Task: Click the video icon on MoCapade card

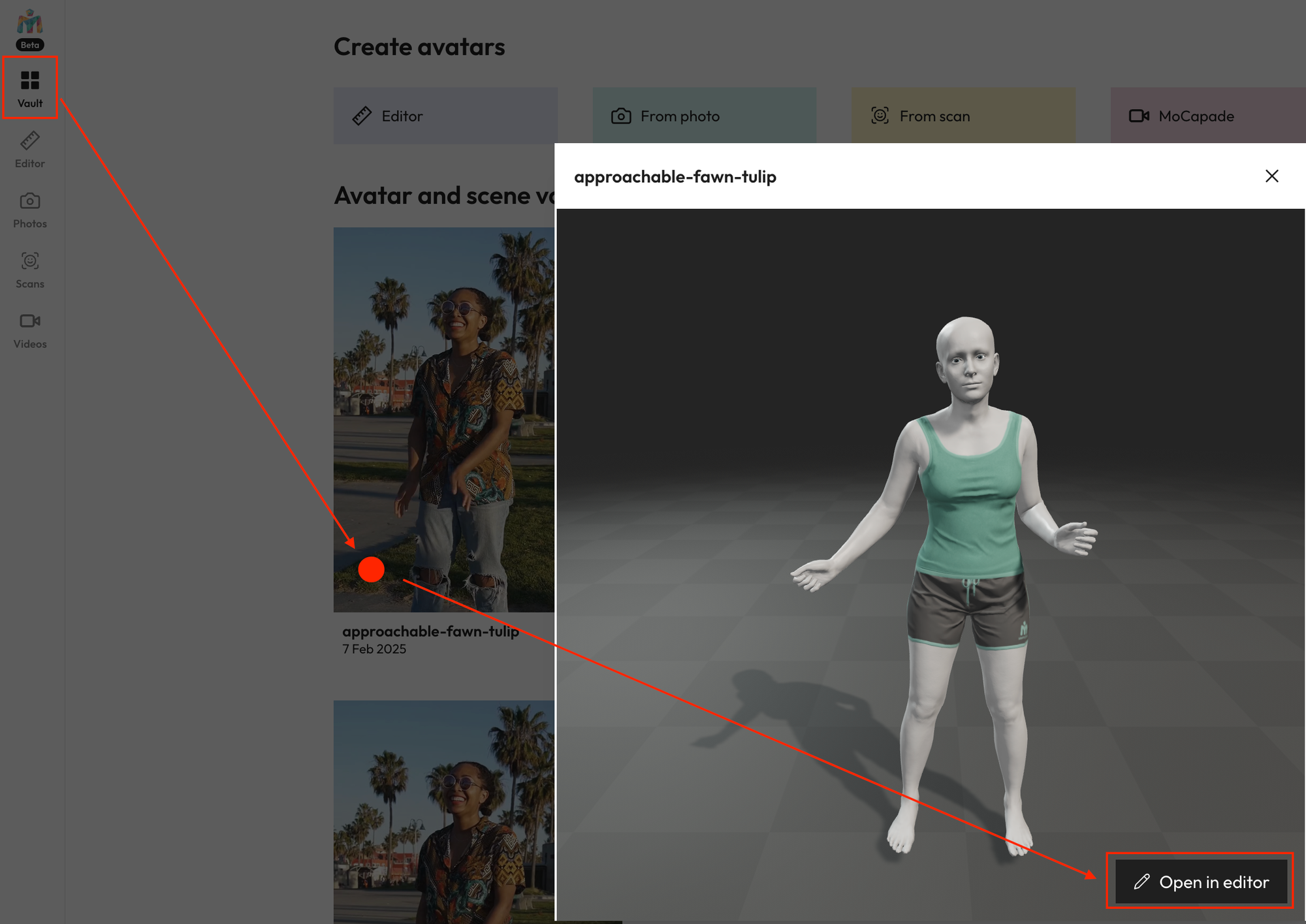Action: point(1139,116)
